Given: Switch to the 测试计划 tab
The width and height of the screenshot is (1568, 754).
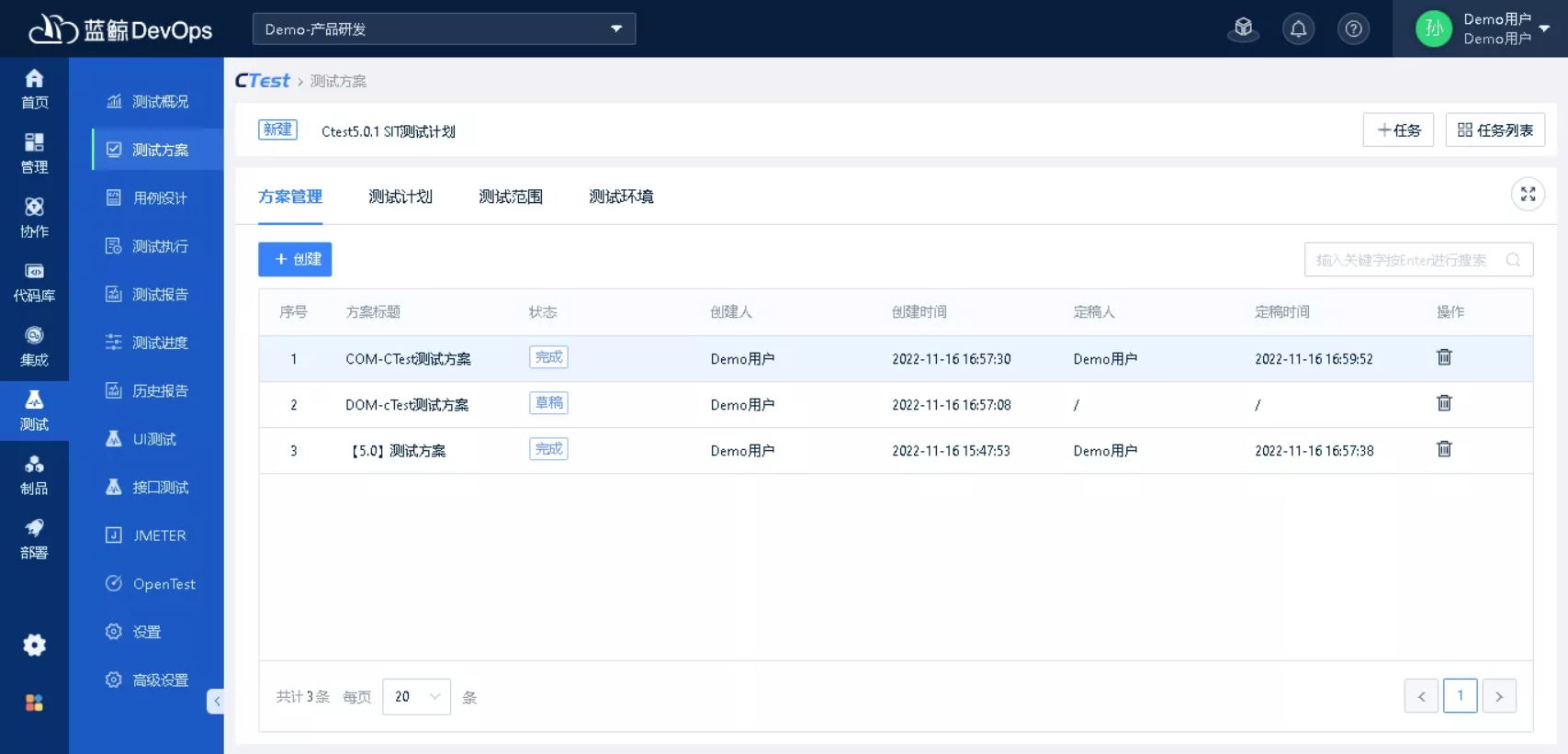Looking at the screenshot, I should [x=400, y=197].
